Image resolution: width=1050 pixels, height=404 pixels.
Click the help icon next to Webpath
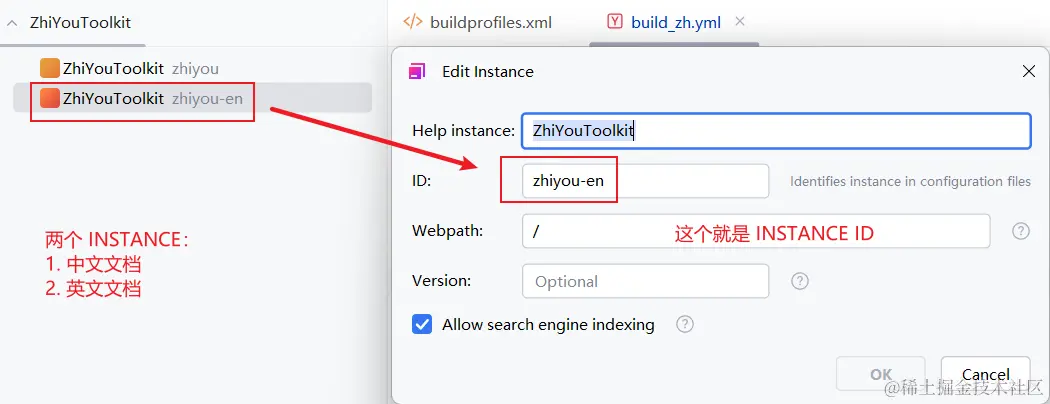coord(1020,231)
